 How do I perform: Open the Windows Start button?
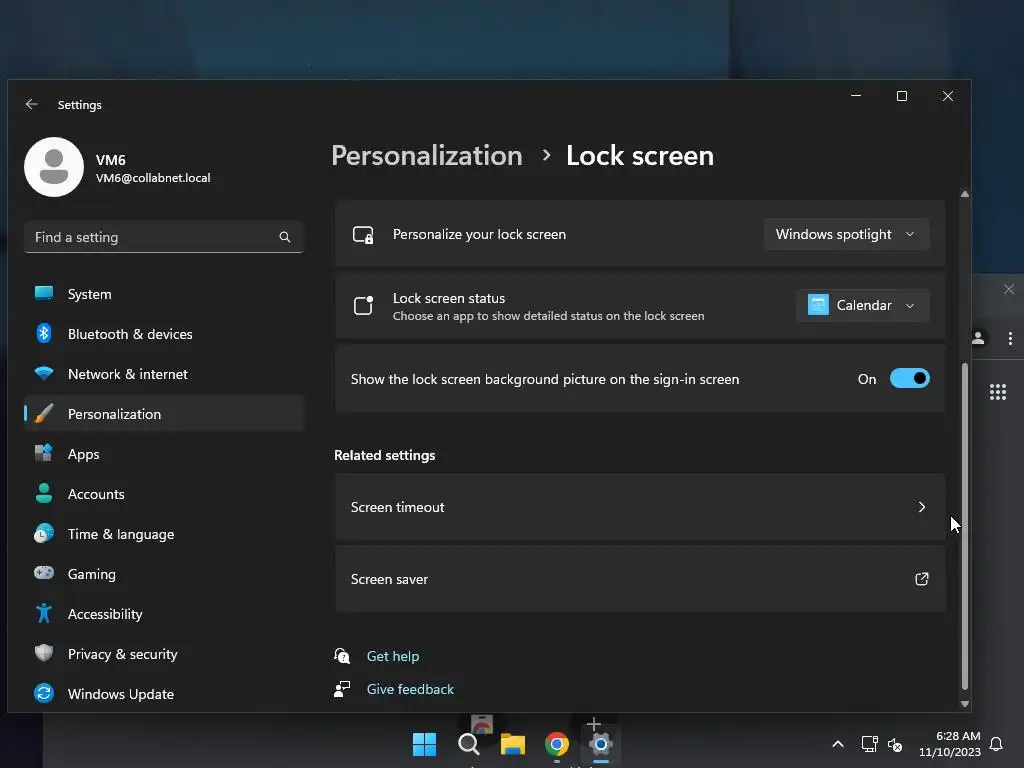pyautogui.click(x=424, y=744)
